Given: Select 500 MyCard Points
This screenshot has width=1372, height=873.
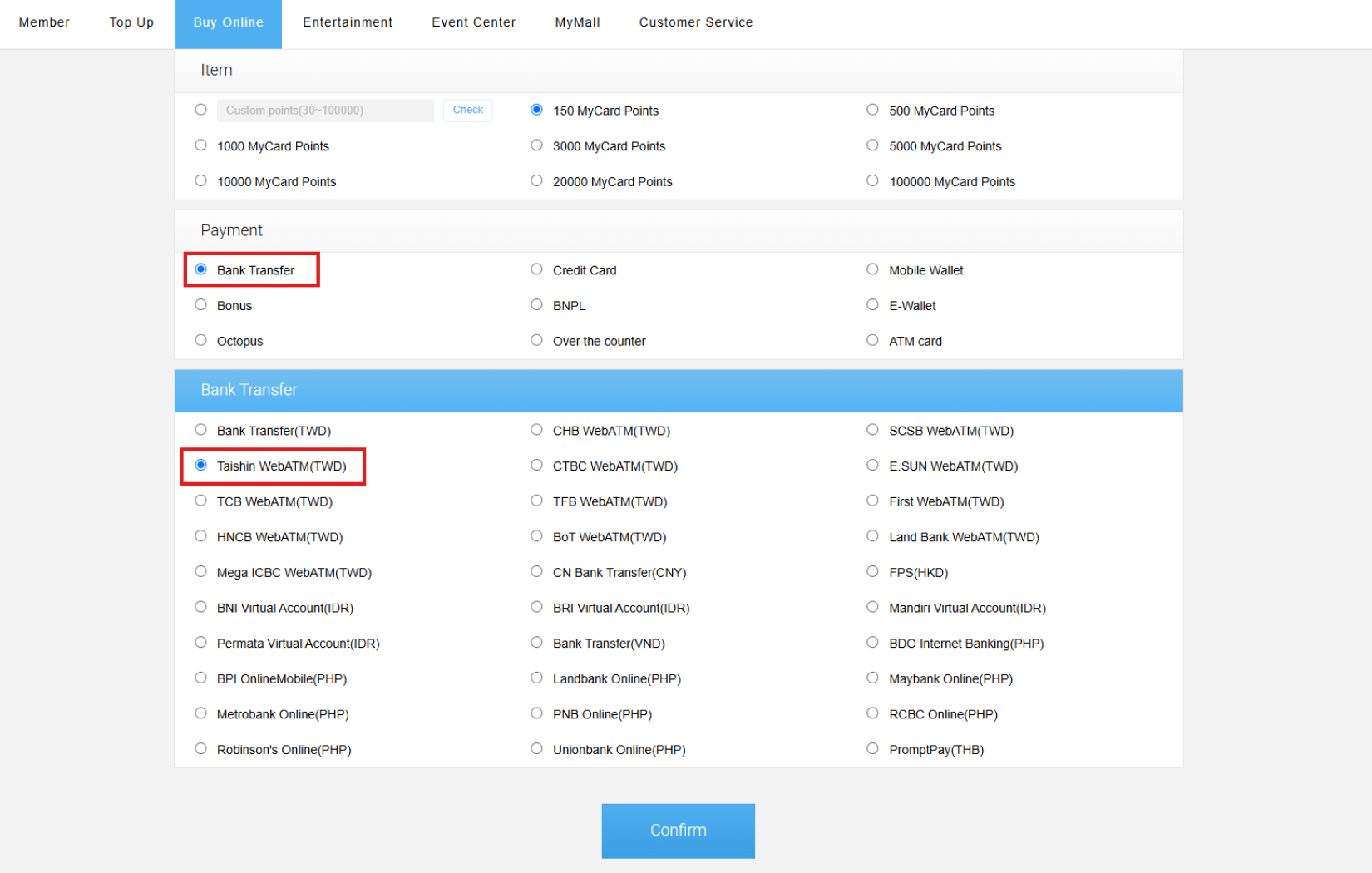Looking at the screenshot, I should [x=872, y=110].
